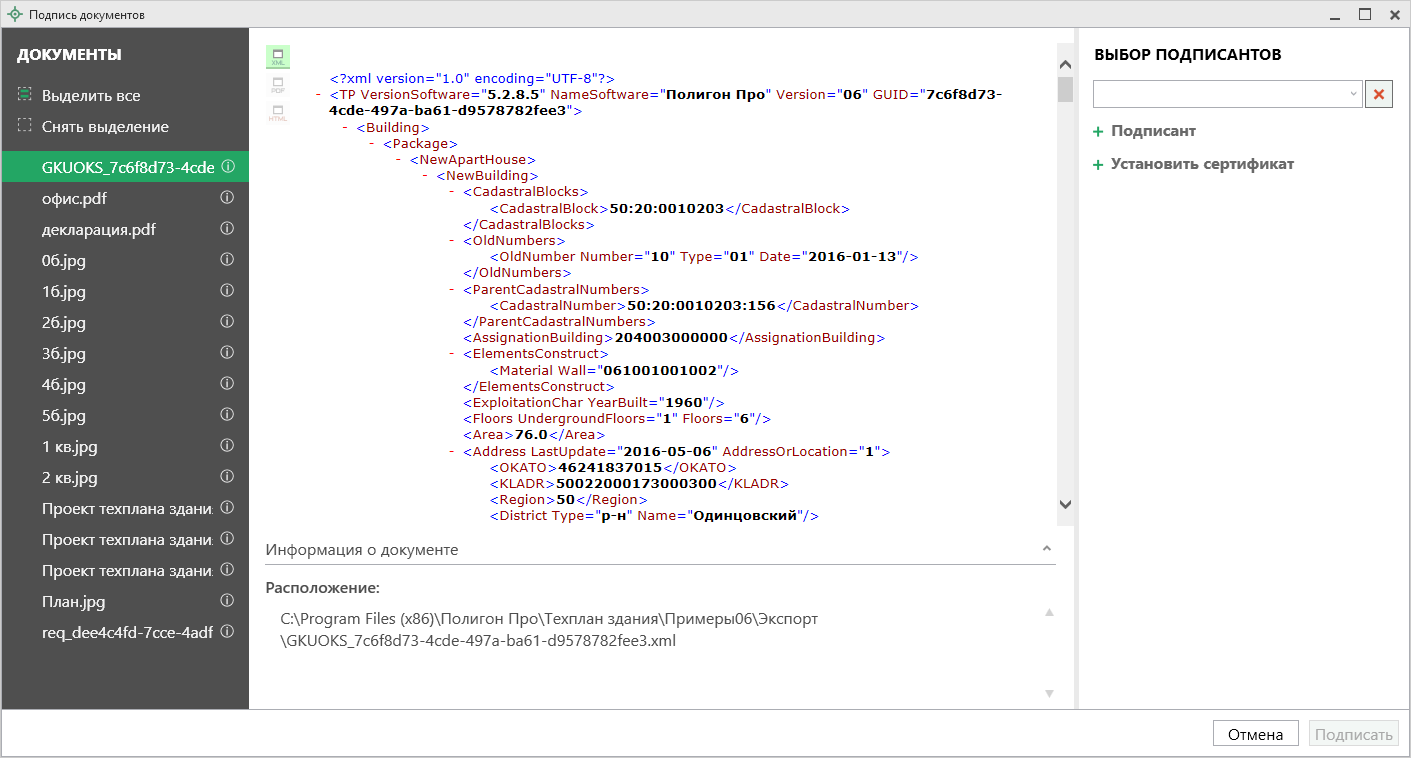Show info for декларация.pdf
This screenshot has width=1411, height=758.
pos(227,230)
